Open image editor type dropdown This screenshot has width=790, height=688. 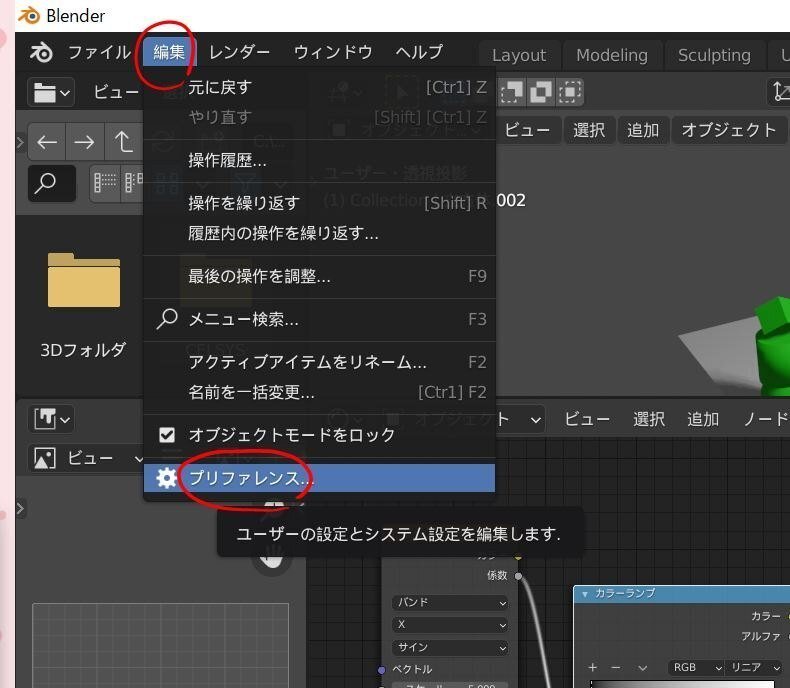pyautogui.click(x=51, y=419)
